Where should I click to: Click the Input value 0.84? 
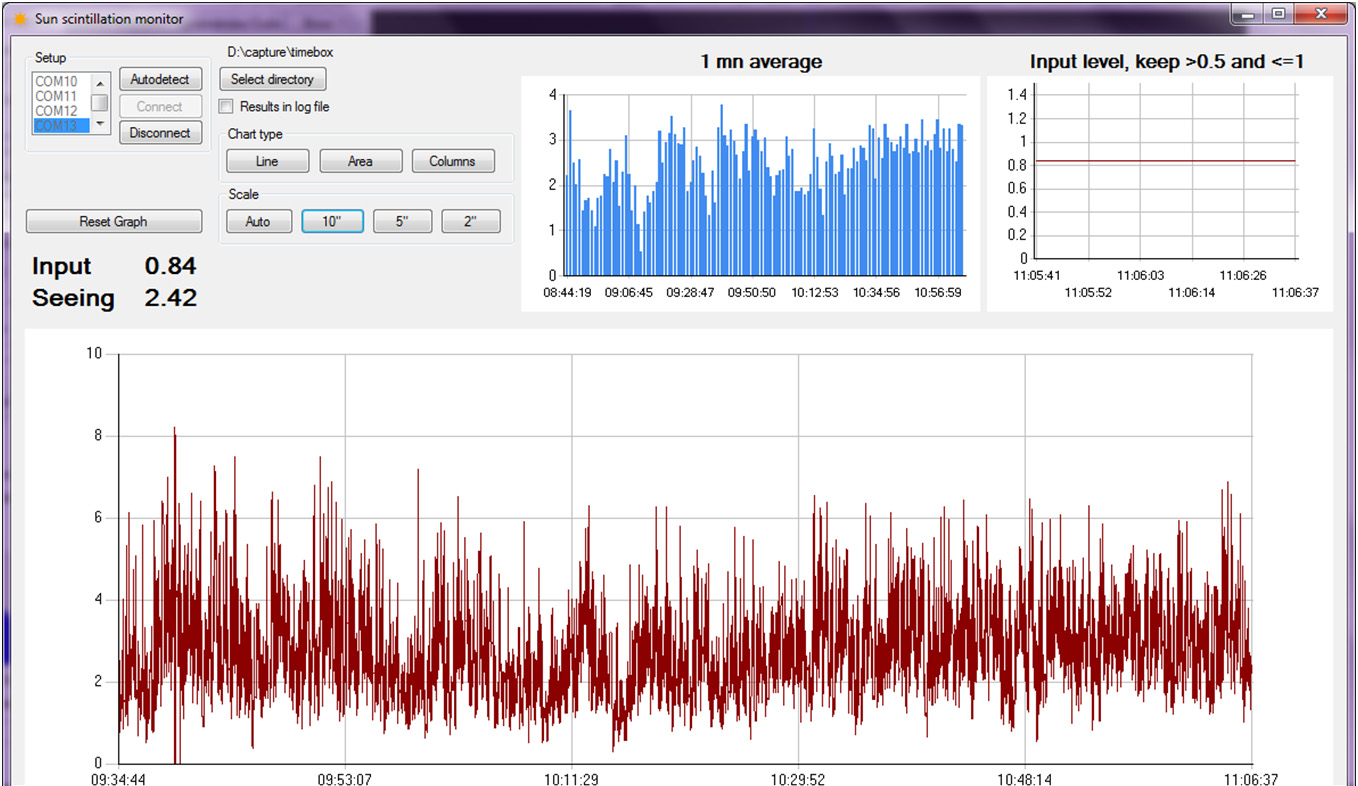170,266
